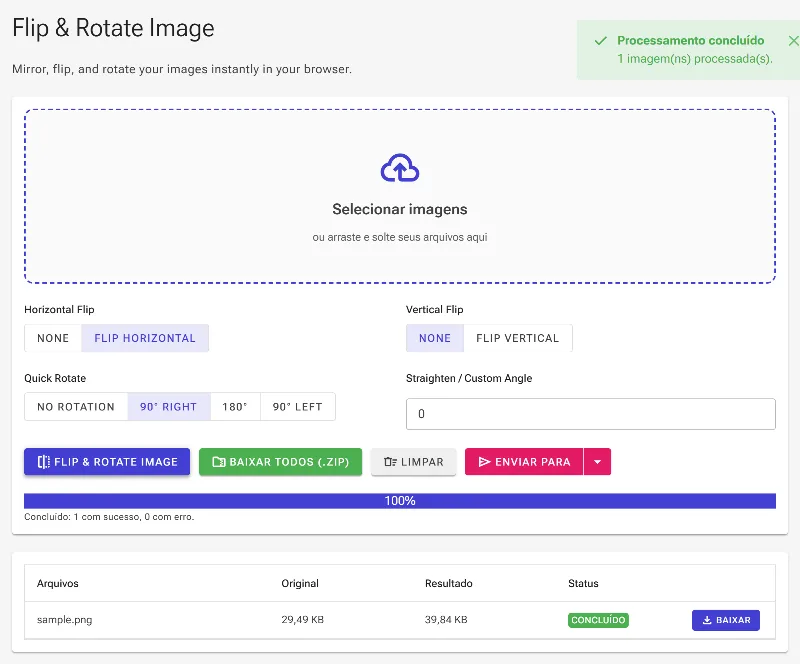
Task: Click Selecionar imagens drop zone text
Action: pyautogui.click(x=399, y=209)
